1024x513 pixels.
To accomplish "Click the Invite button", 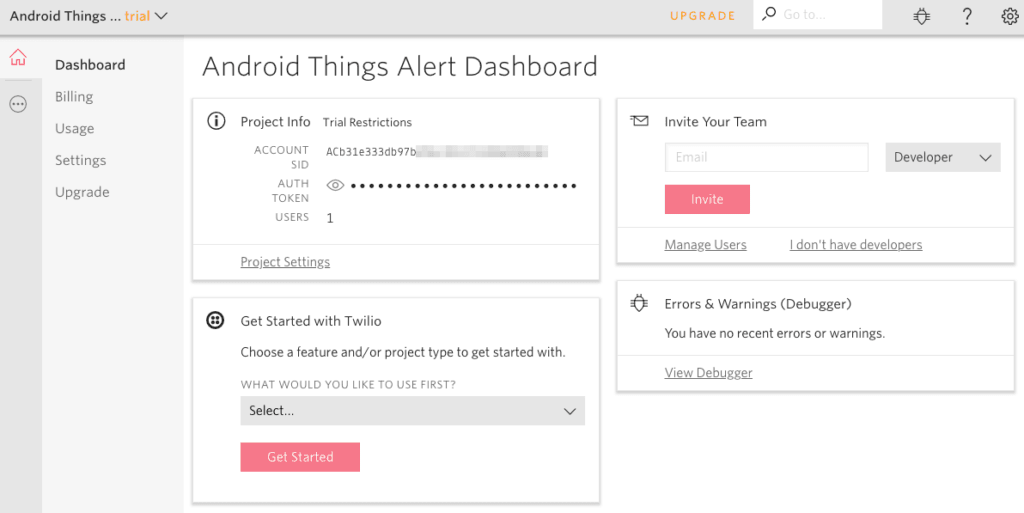I will [707, 199].
